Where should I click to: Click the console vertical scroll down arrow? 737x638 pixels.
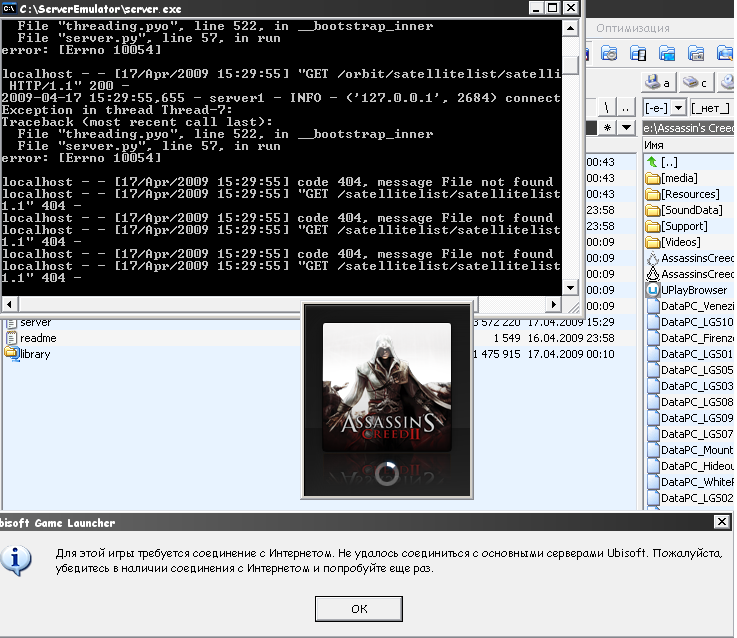pyautogui.click(x=570, y=288)
